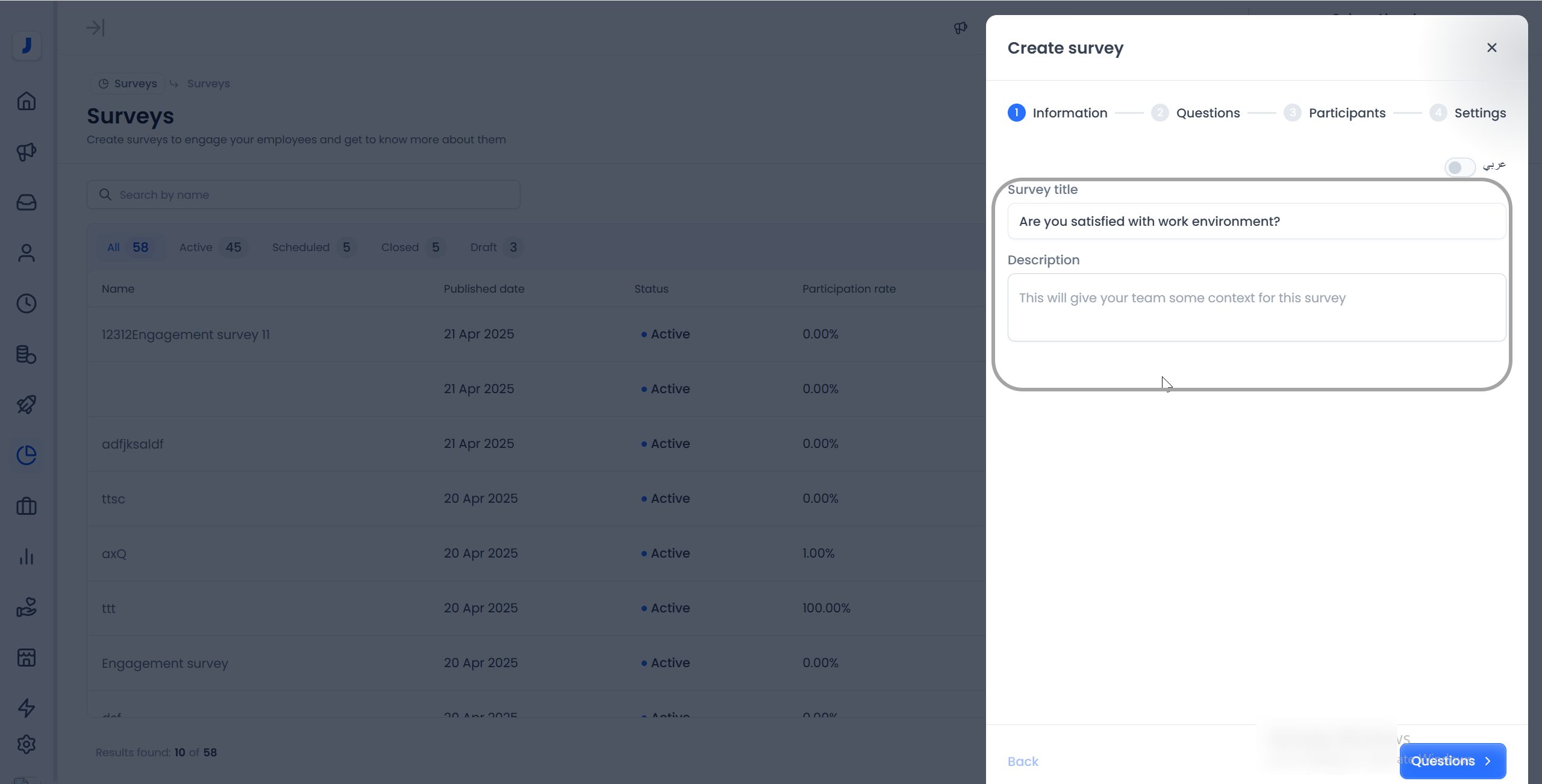Toggle the Arabic language switch
The height and width of the screenshot is (784, 1542).
(1459, 167)
